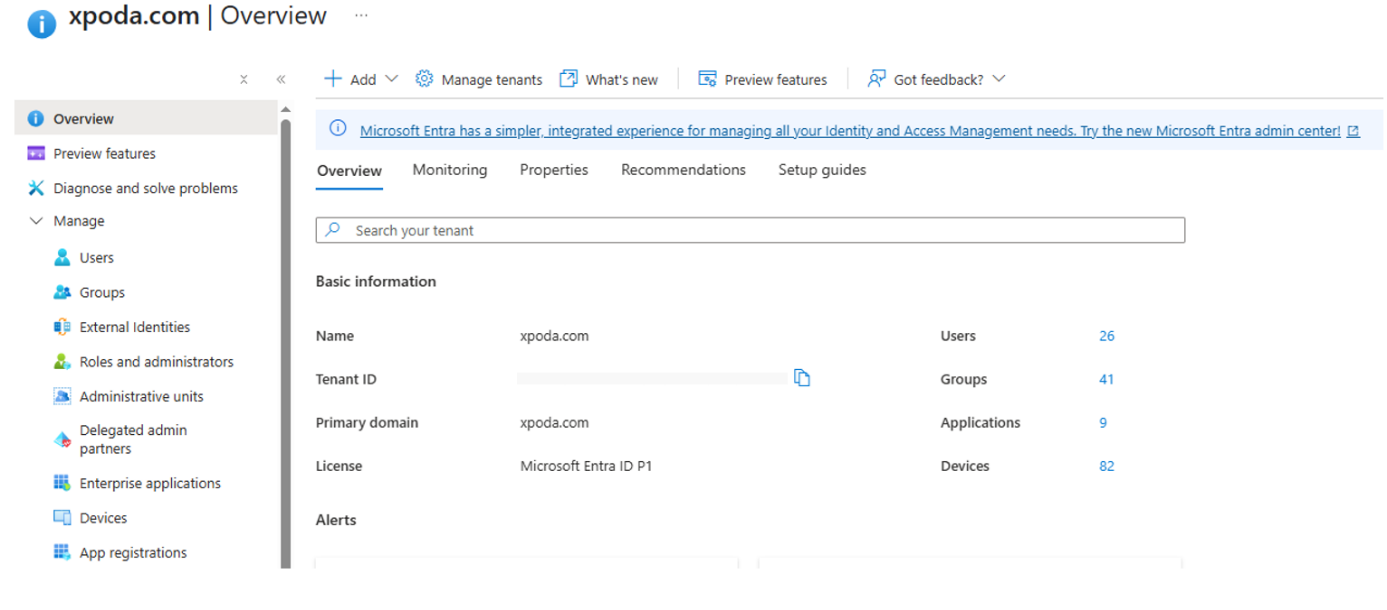Click the info icon in the Entra banner
1387x610 pixels.
pyautogui.click(x=338, y=129)
